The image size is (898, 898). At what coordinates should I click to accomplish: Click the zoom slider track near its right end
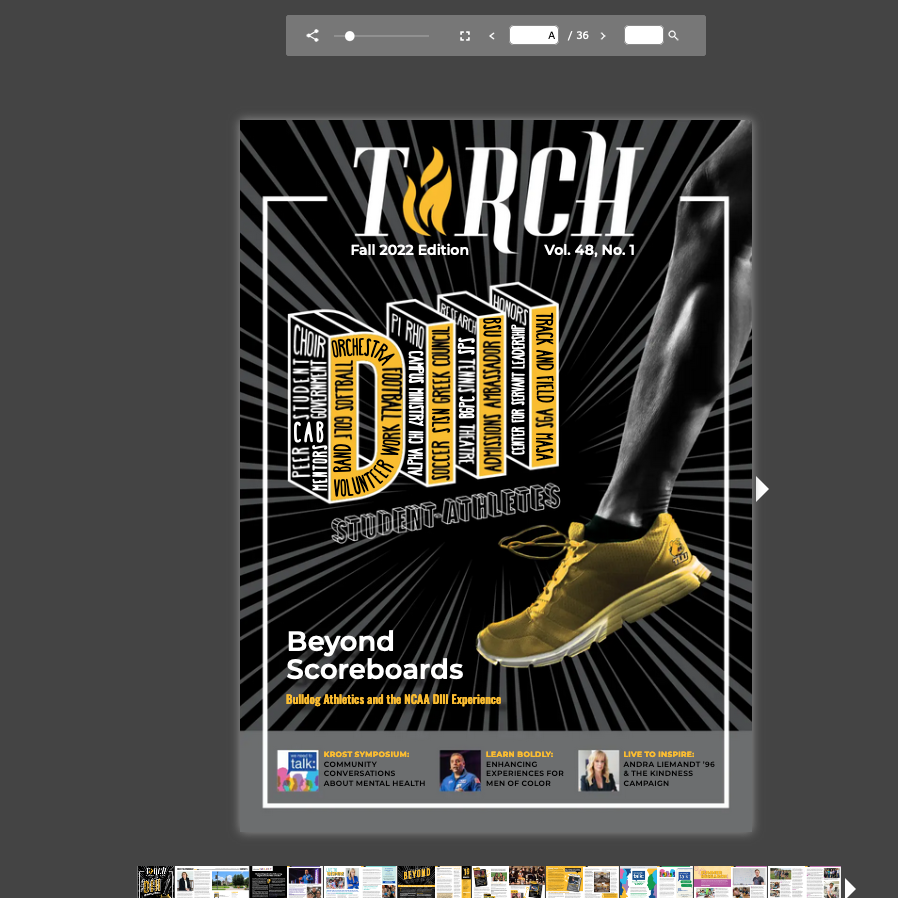point(424,36)
